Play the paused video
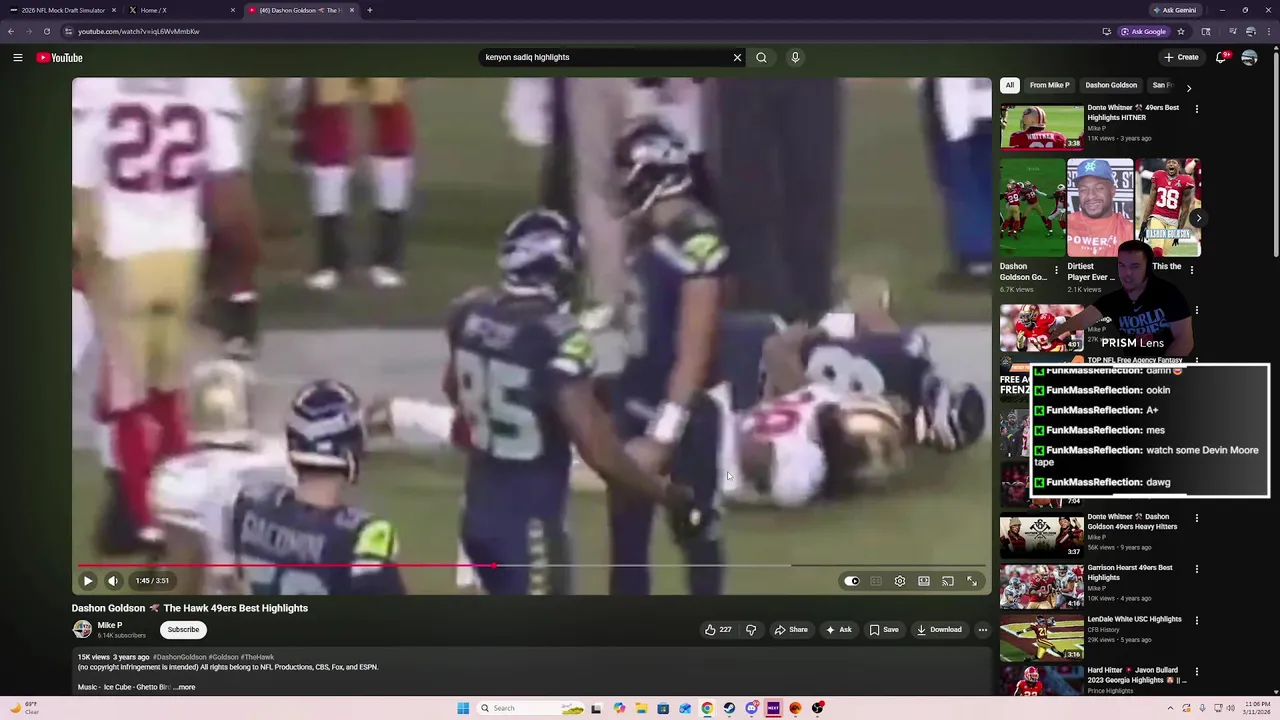The height and width of the screenshot is (720, 1280). pyautogui.click(x=88, y=581)
